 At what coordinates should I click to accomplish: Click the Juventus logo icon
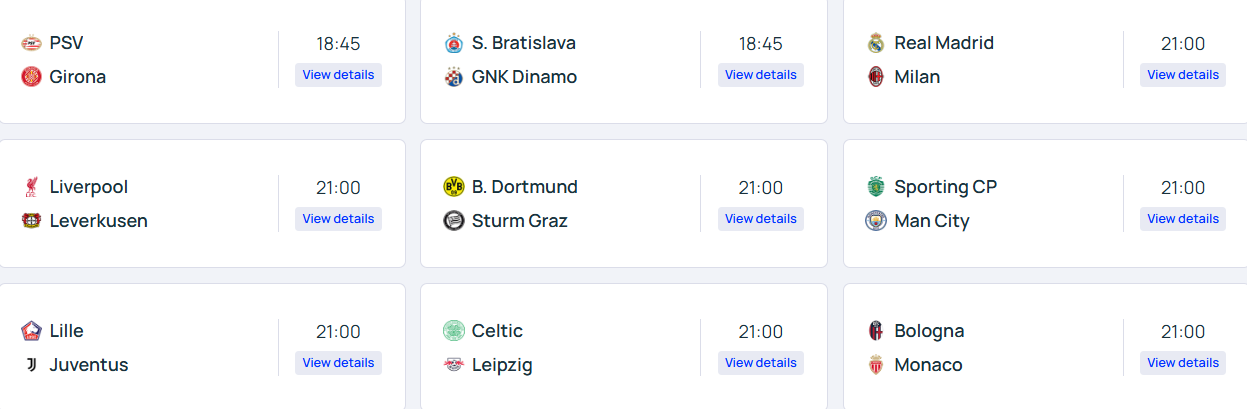click(x=31, y=365)
